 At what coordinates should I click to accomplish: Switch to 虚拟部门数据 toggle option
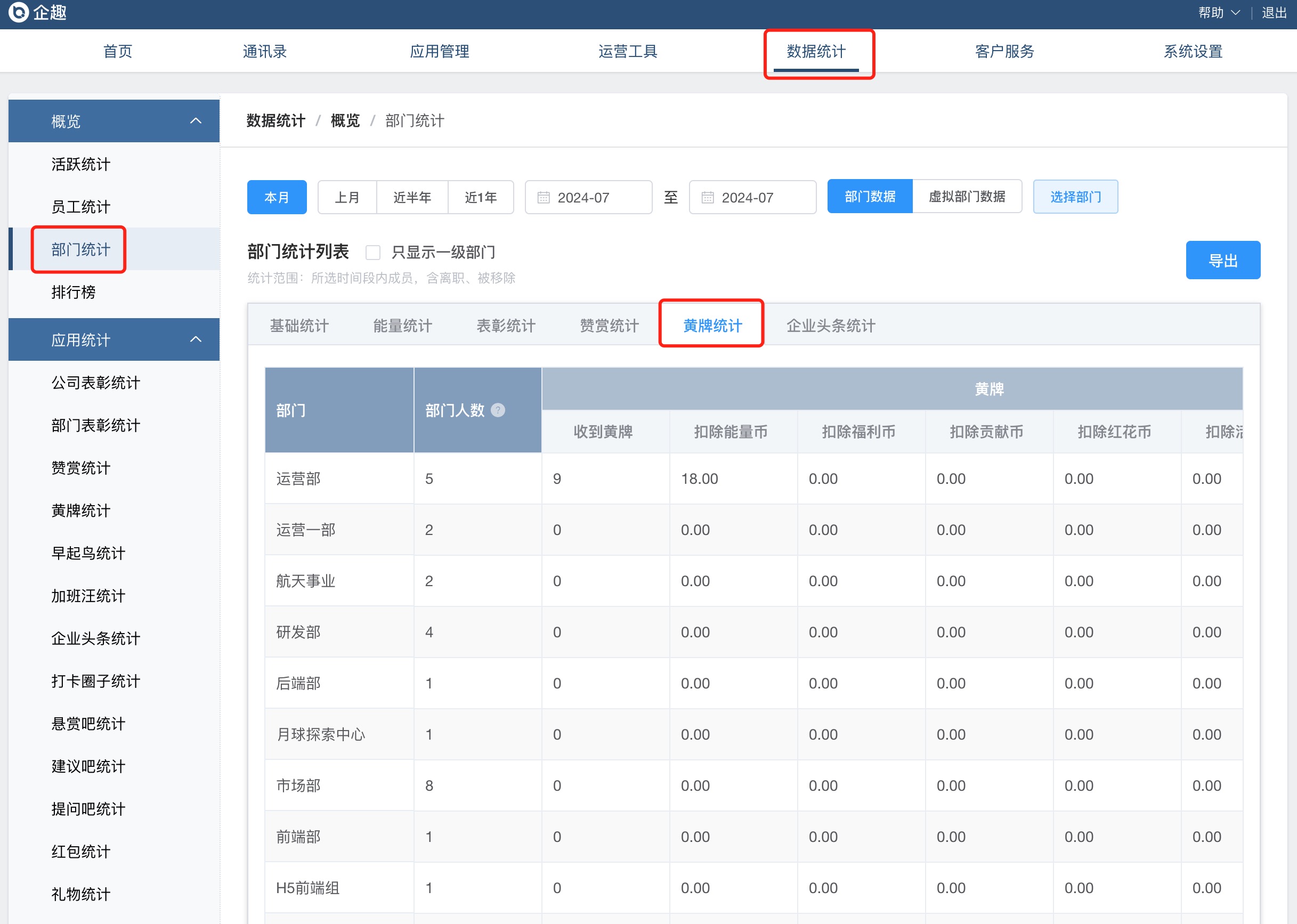[x=967, y=197]
